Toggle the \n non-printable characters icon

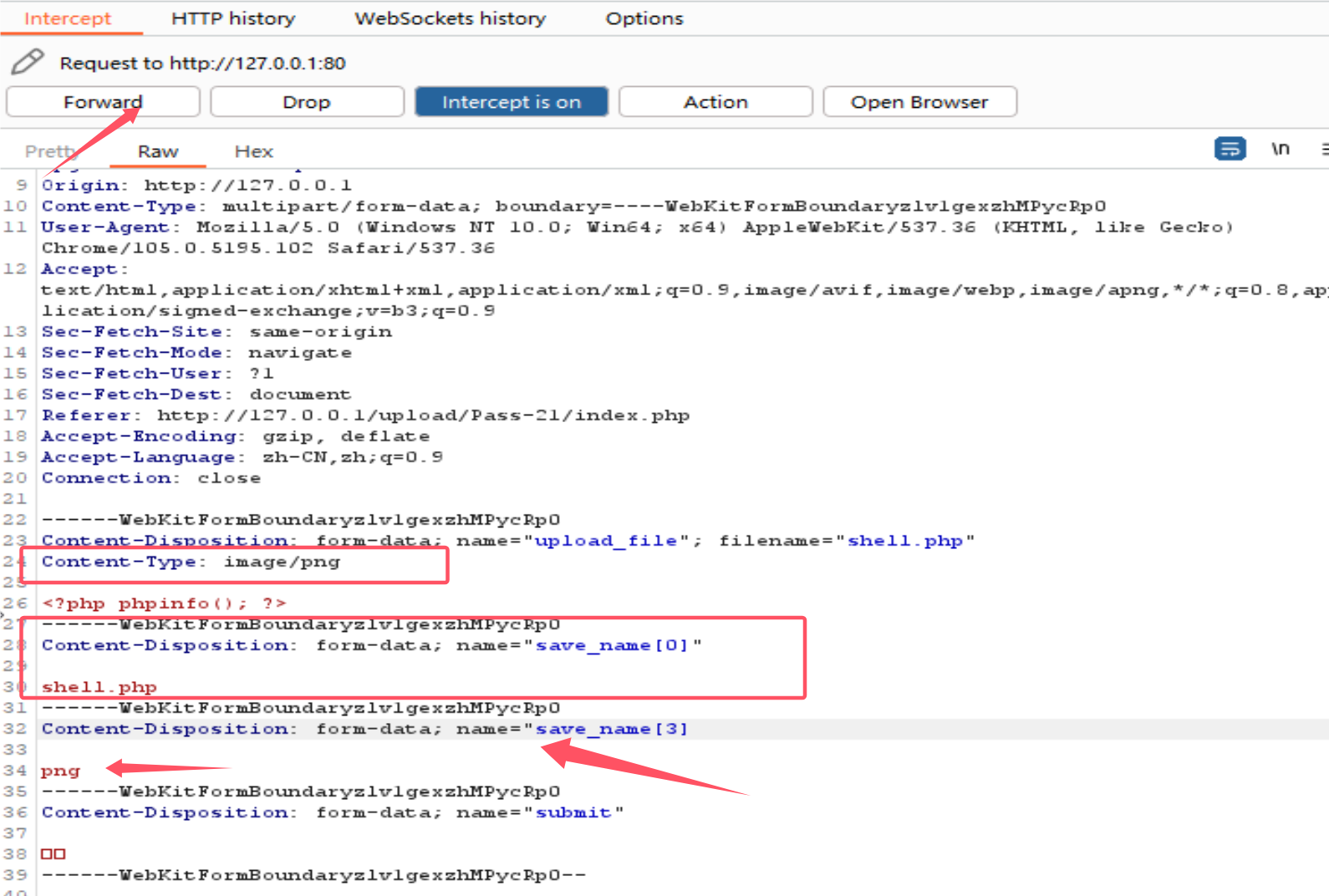[1281, 149]
